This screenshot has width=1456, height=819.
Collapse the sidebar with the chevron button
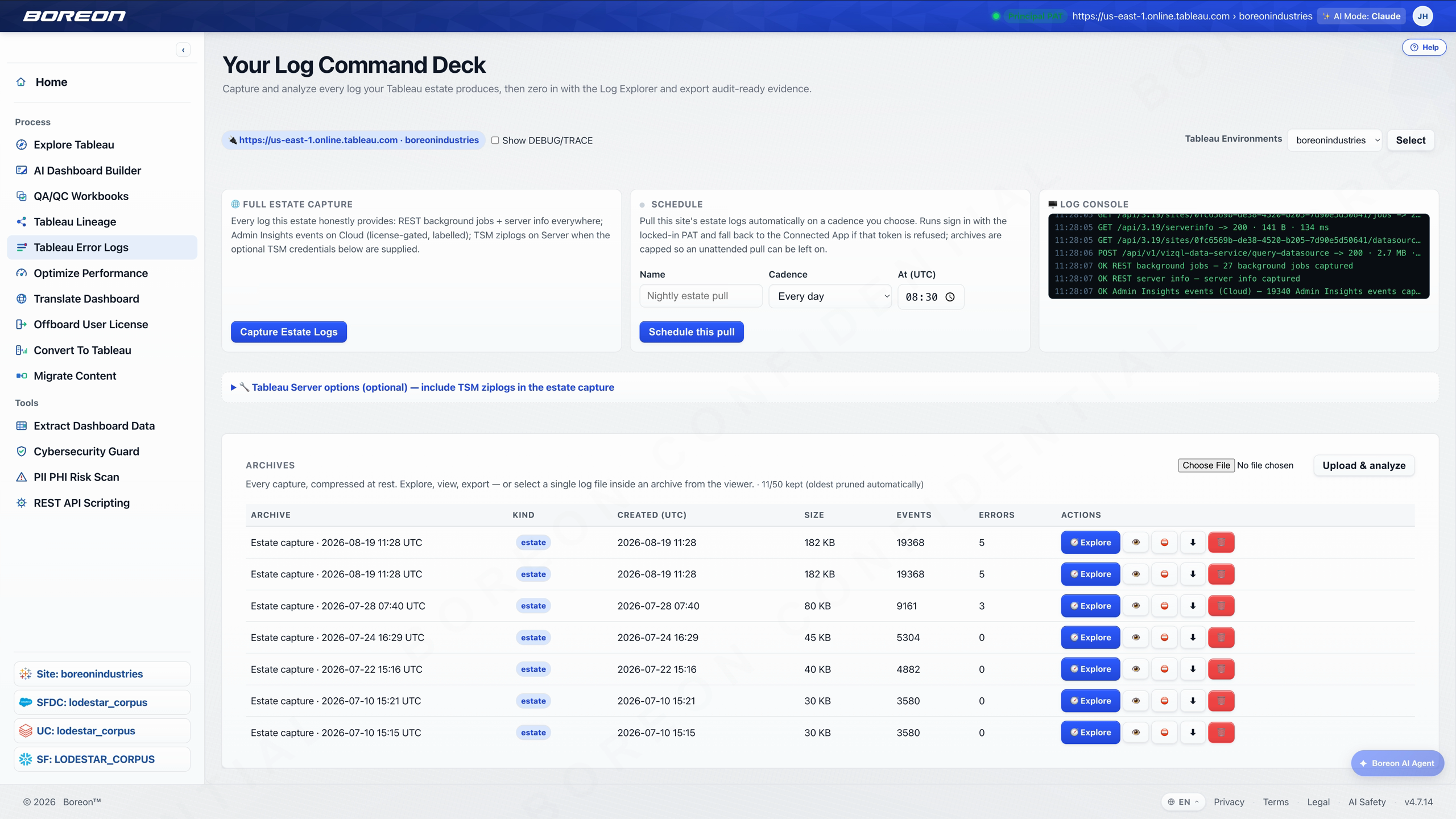[183, 50]
